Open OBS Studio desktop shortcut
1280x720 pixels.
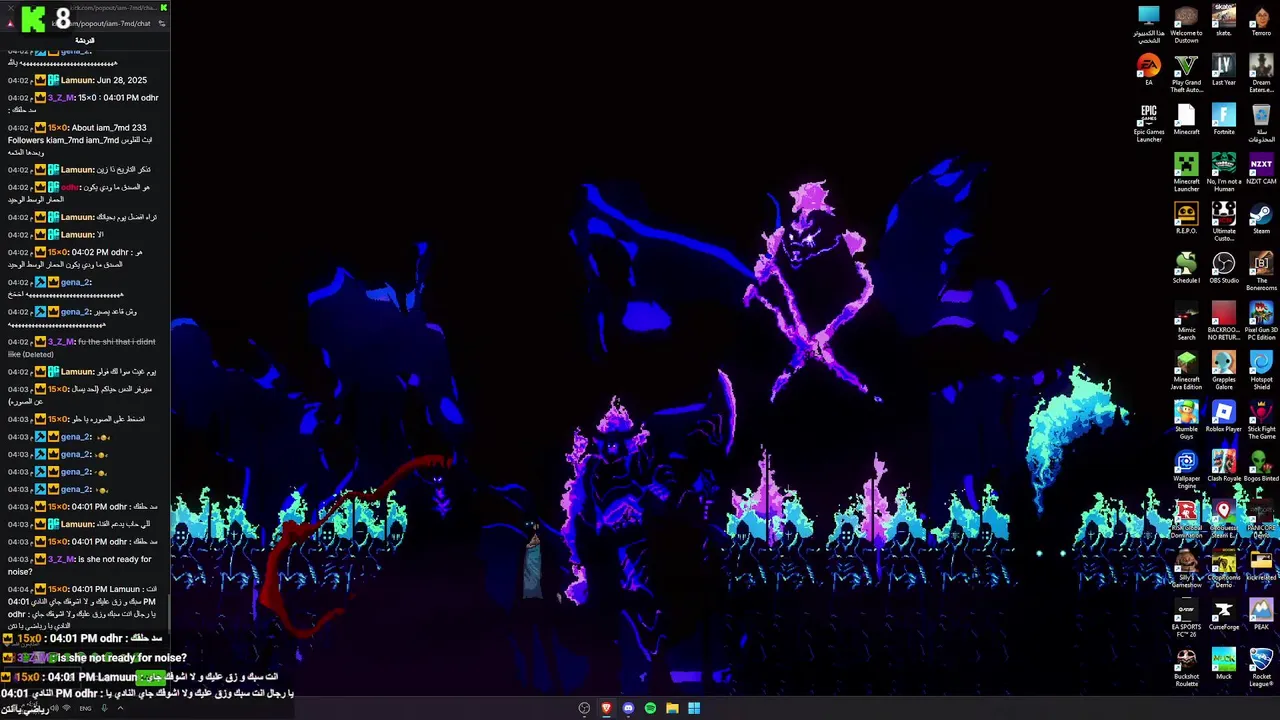point(1224,268)
